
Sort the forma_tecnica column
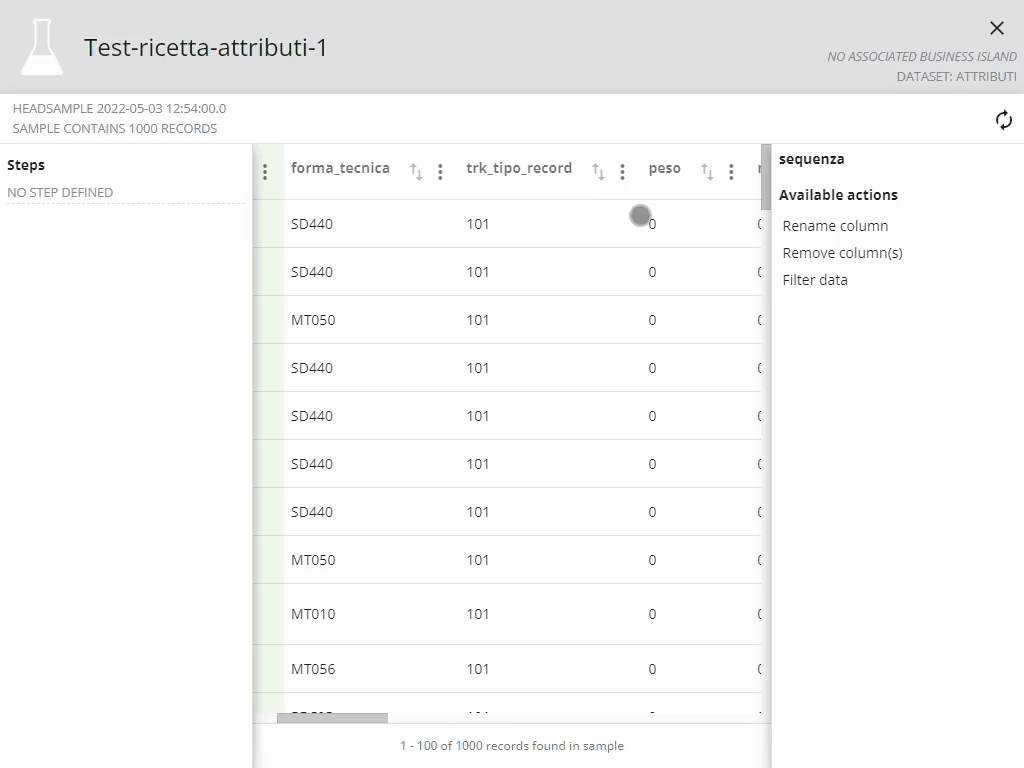tap(416, 172)
